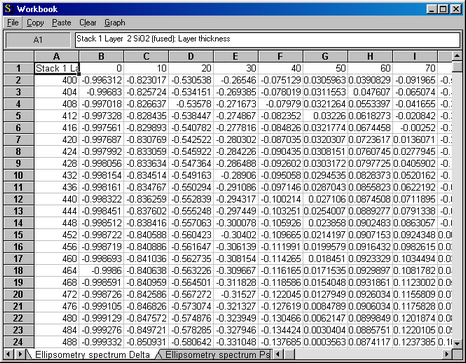Select row 1 header

click(18, 68)
